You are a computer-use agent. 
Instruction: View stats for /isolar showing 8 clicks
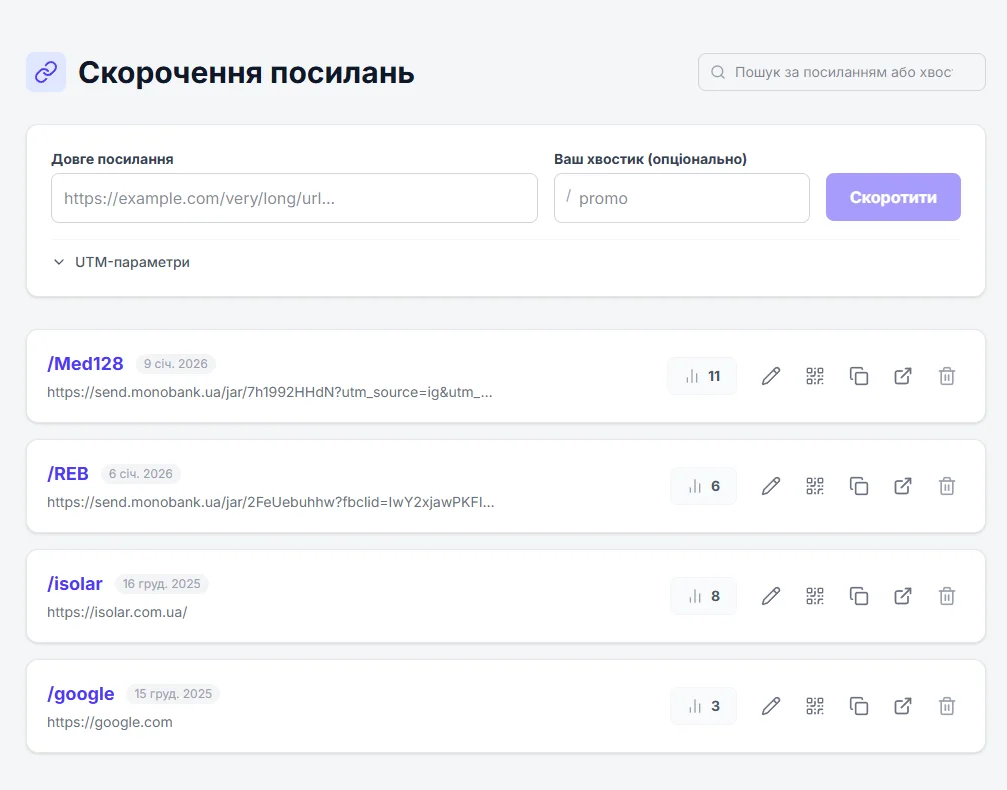703,596
